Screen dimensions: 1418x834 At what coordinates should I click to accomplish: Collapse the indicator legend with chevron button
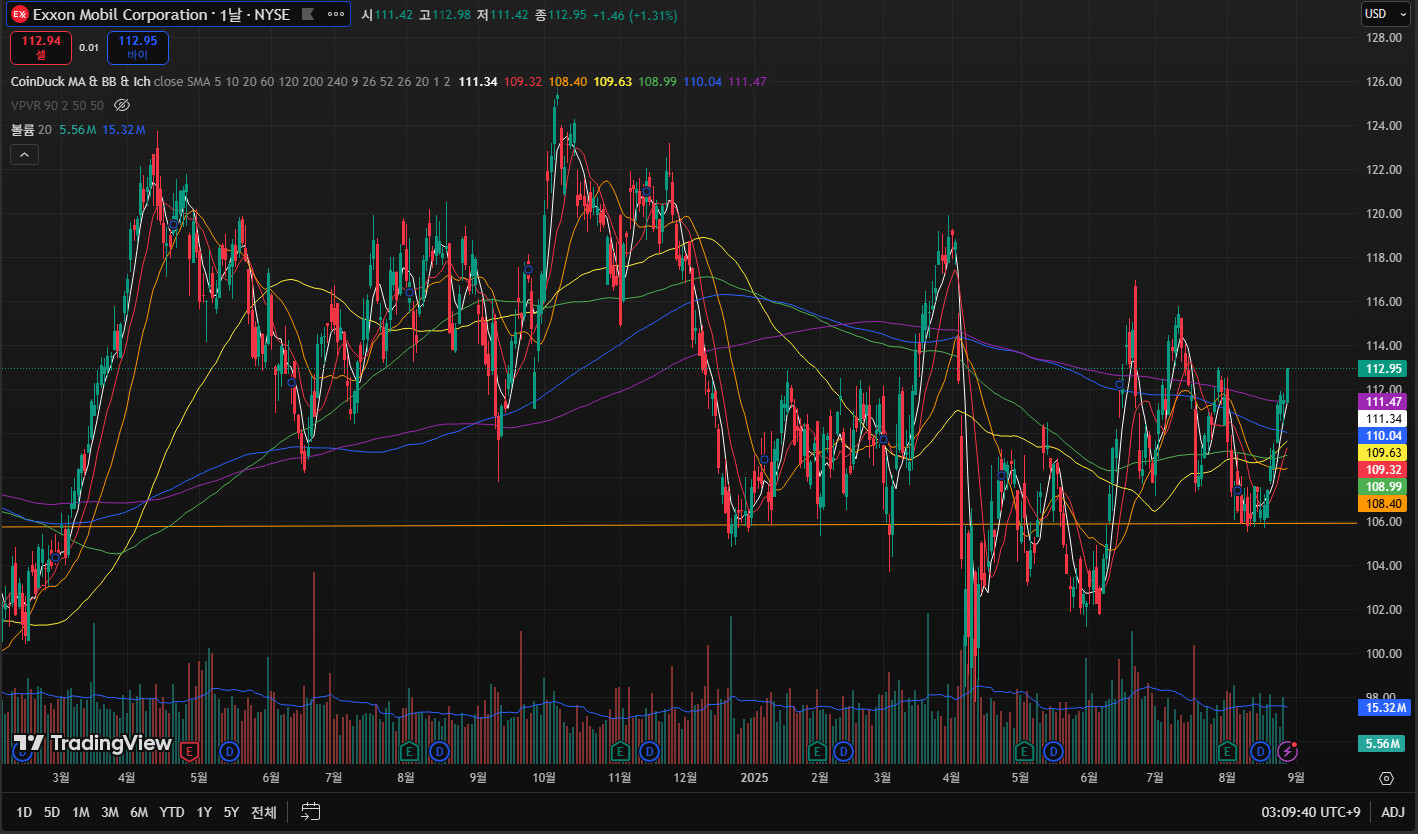tap(24, 154)
